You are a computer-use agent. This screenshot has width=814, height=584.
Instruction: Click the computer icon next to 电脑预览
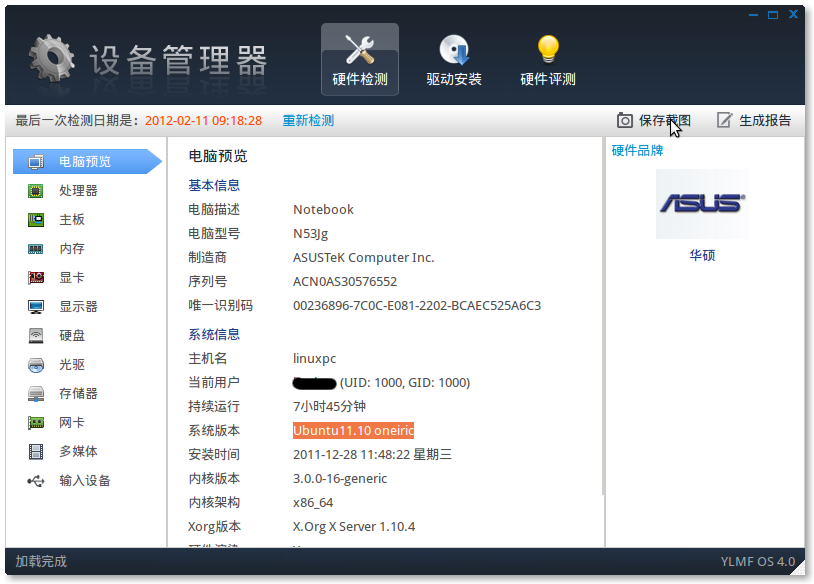[36, 162]
